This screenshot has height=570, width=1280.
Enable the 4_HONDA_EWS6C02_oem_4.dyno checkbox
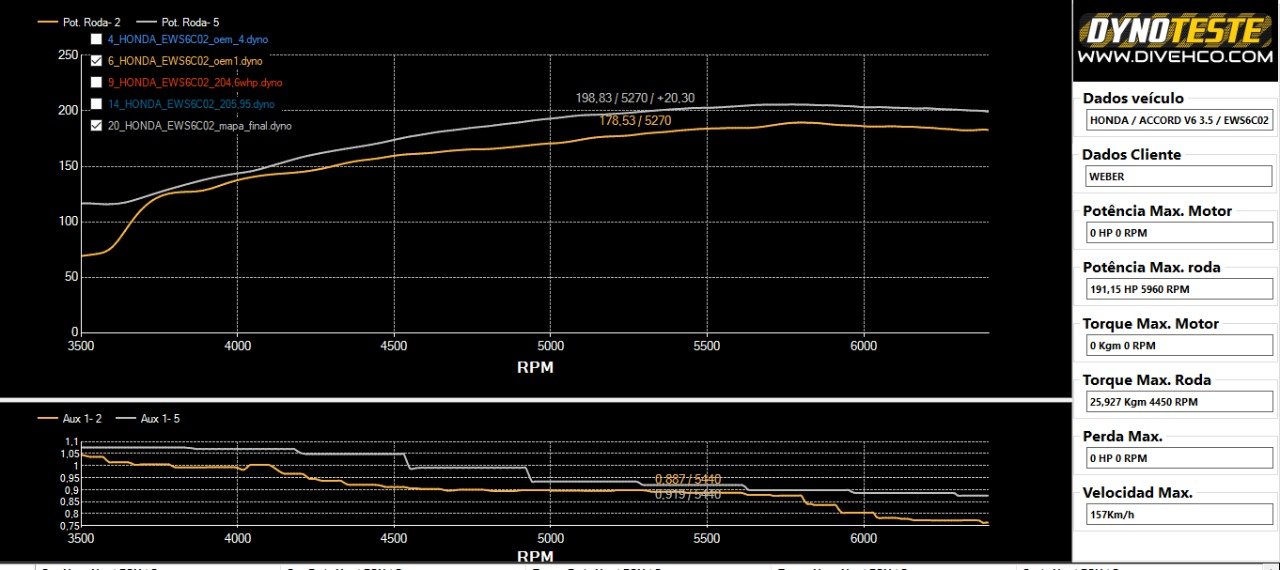[x=96, y=39]
